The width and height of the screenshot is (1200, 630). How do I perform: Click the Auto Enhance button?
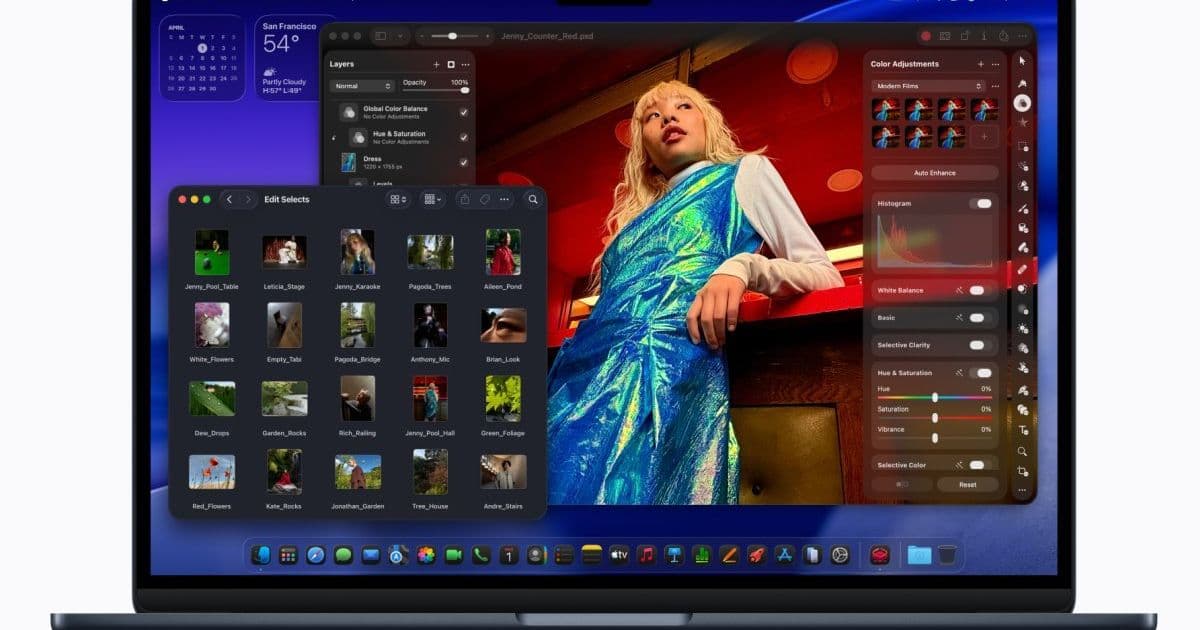pos(934,173)
